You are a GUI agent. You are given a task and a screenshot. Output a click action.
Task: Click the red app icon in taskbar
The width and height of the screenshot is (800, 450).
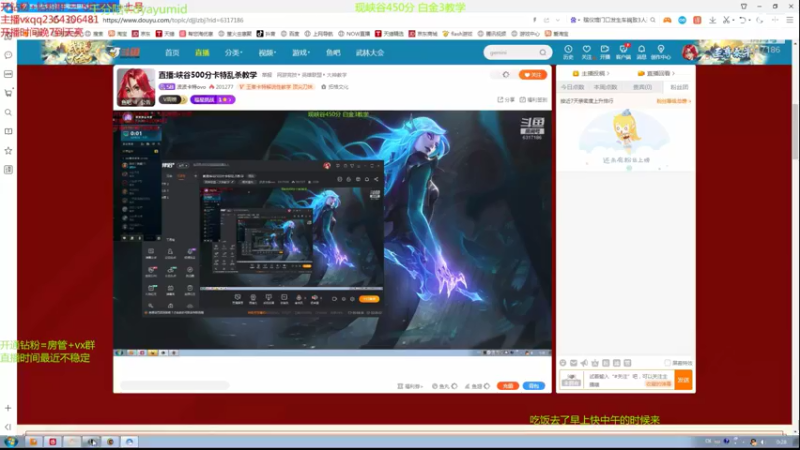point(53,442)
